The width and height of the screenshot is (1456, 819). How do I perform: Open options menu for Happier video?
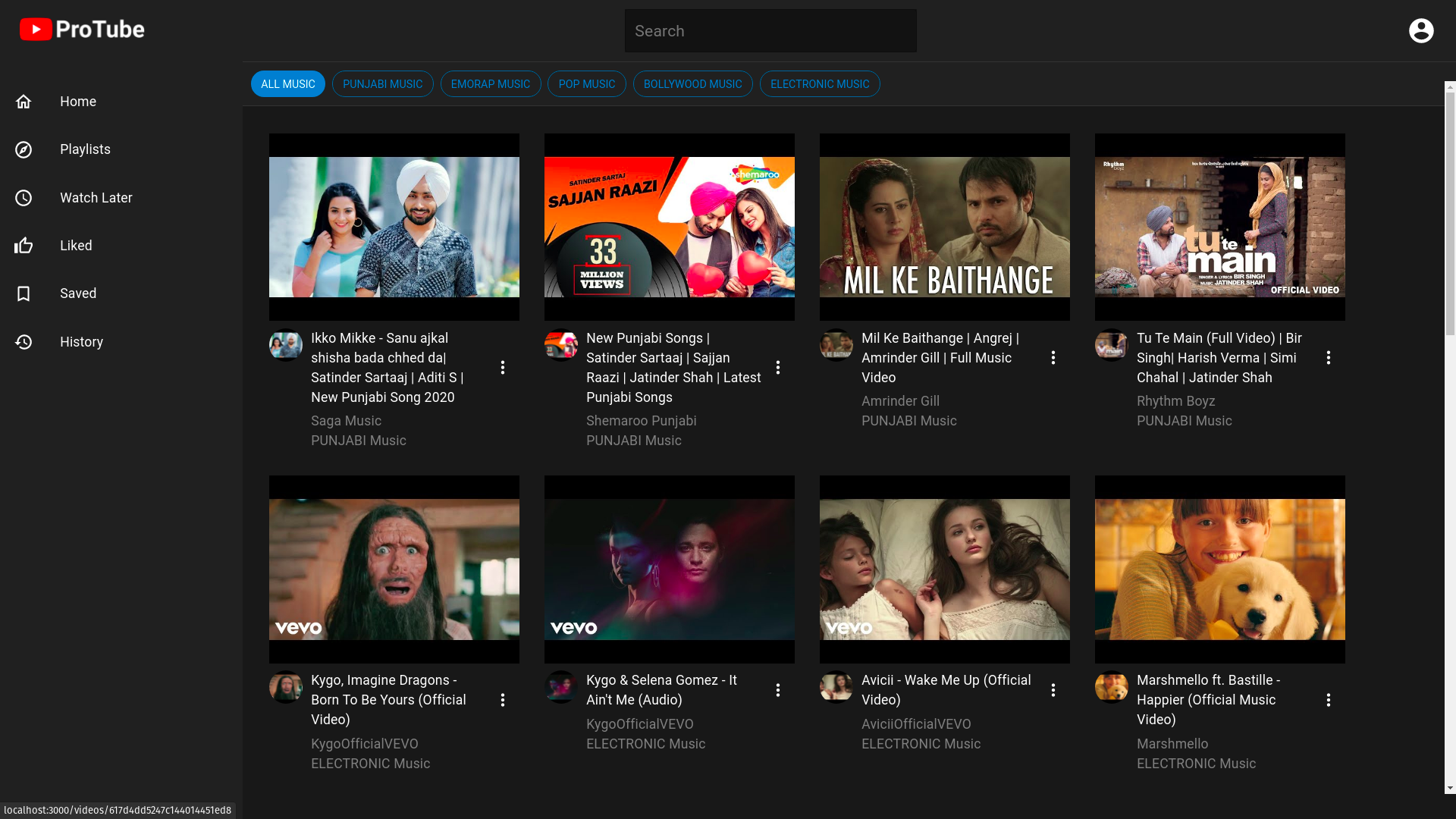pyautogui.click(x=1329, y=700)
